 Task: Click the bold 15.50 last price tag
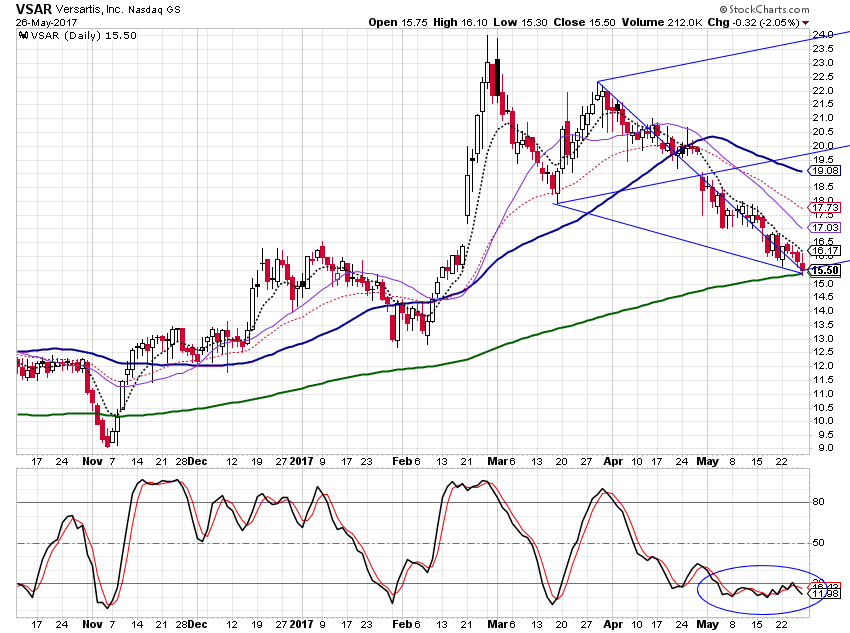[x=825, y=270]
